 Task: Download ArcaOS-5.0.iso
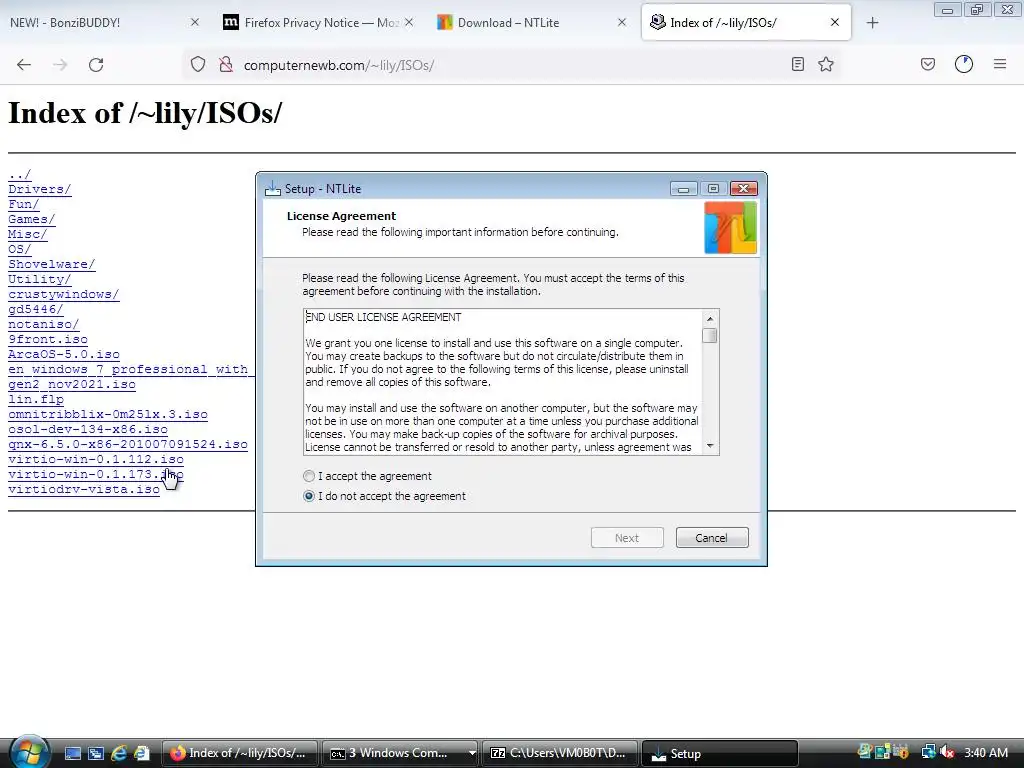tap(64, 355)
